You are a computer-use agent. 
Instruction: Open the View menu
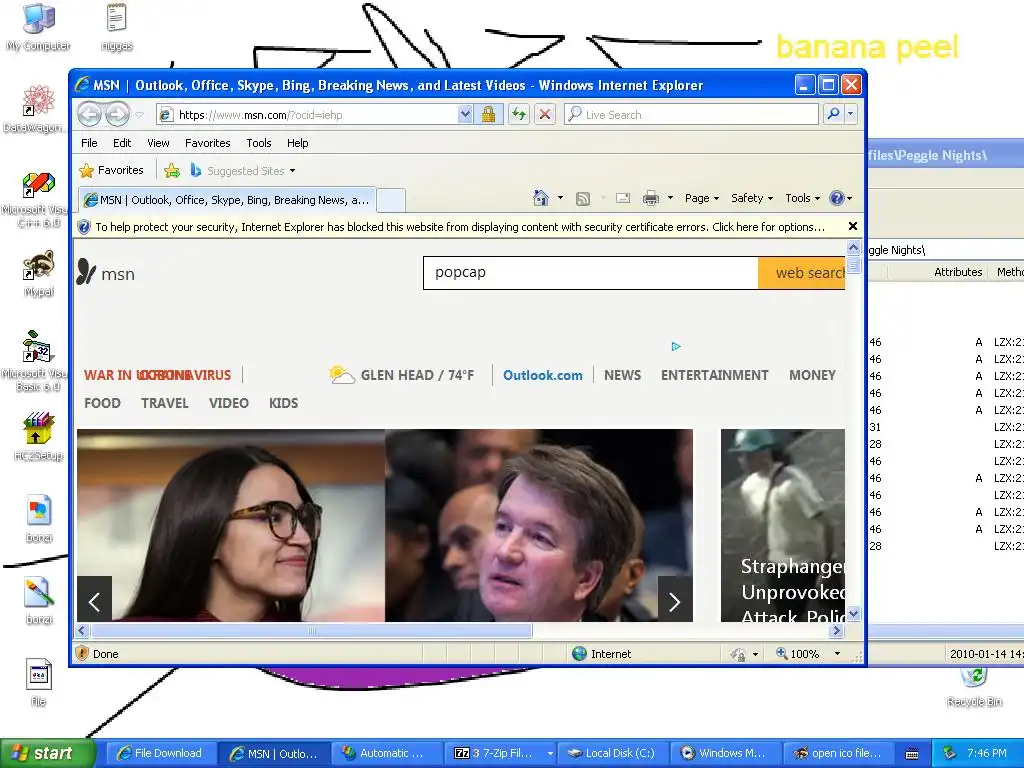tap(158, 143)
